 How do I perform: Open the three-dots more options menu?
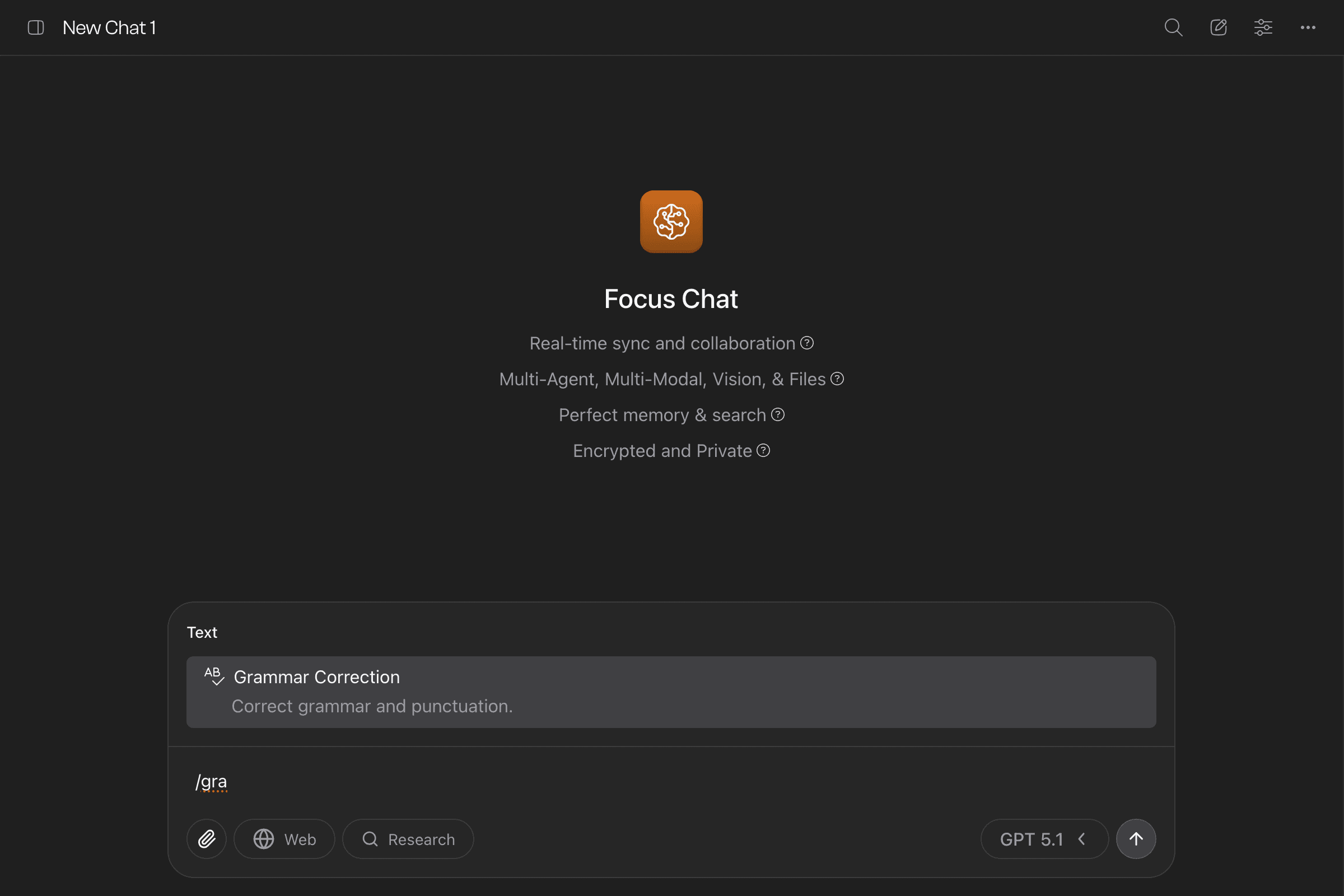click(1308, 27)
